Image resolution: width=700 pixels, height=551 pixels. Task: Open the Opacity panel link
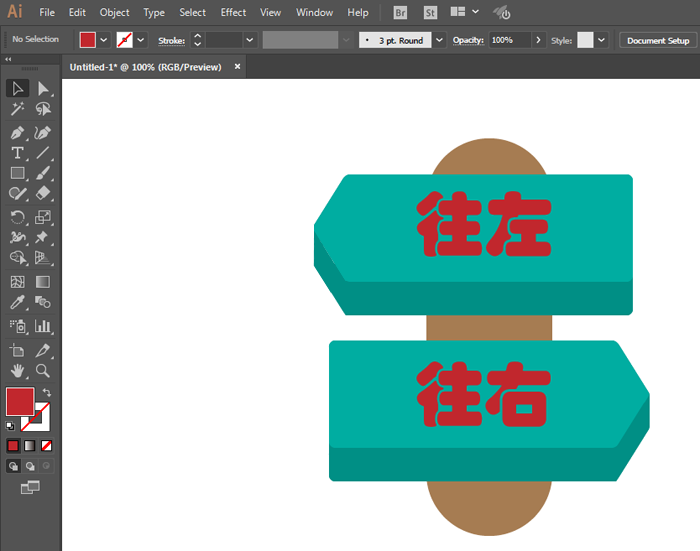(x=468, y=40)
